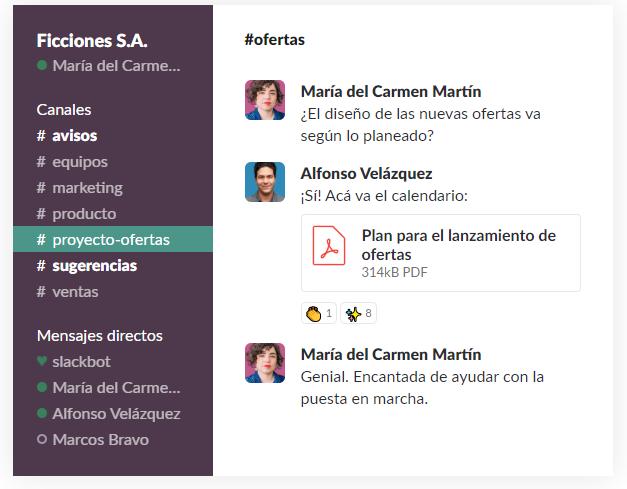Click the green status dot beside Alfonso Velázquez in sidebar

42,413
